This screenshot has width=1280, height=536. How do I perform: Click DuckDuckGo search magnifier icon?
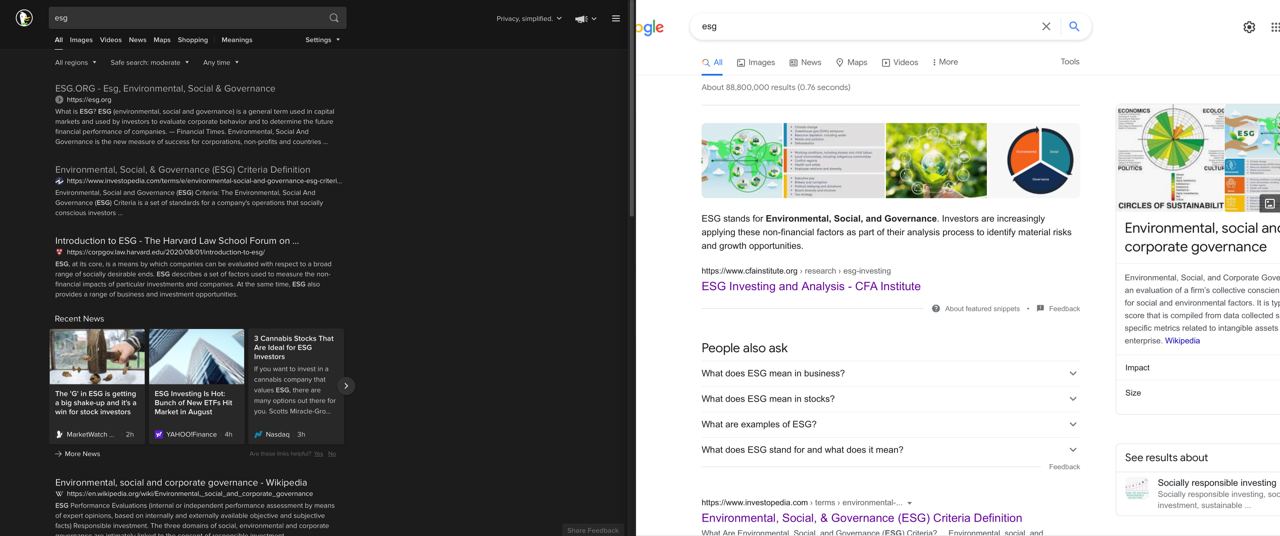tap(334, 18)
